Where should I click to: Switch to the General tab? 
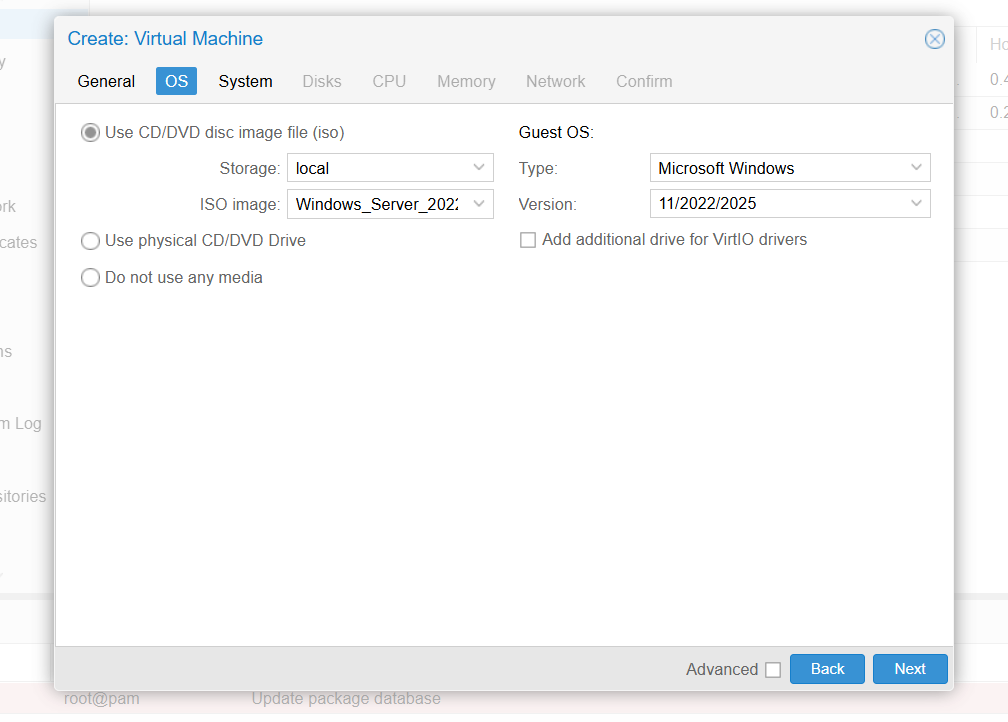coord(106,81)
